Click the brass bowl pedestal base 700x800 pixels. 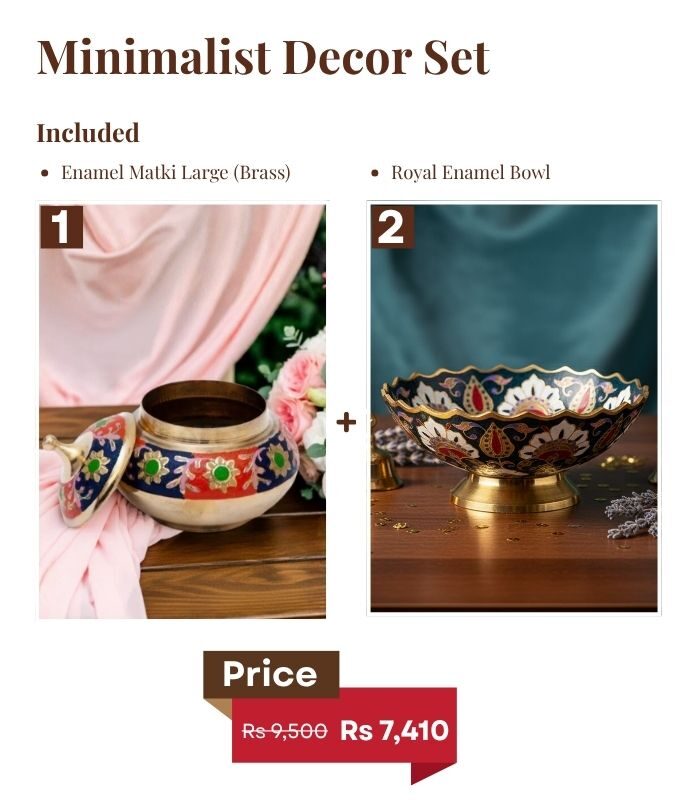coord(514,492)
